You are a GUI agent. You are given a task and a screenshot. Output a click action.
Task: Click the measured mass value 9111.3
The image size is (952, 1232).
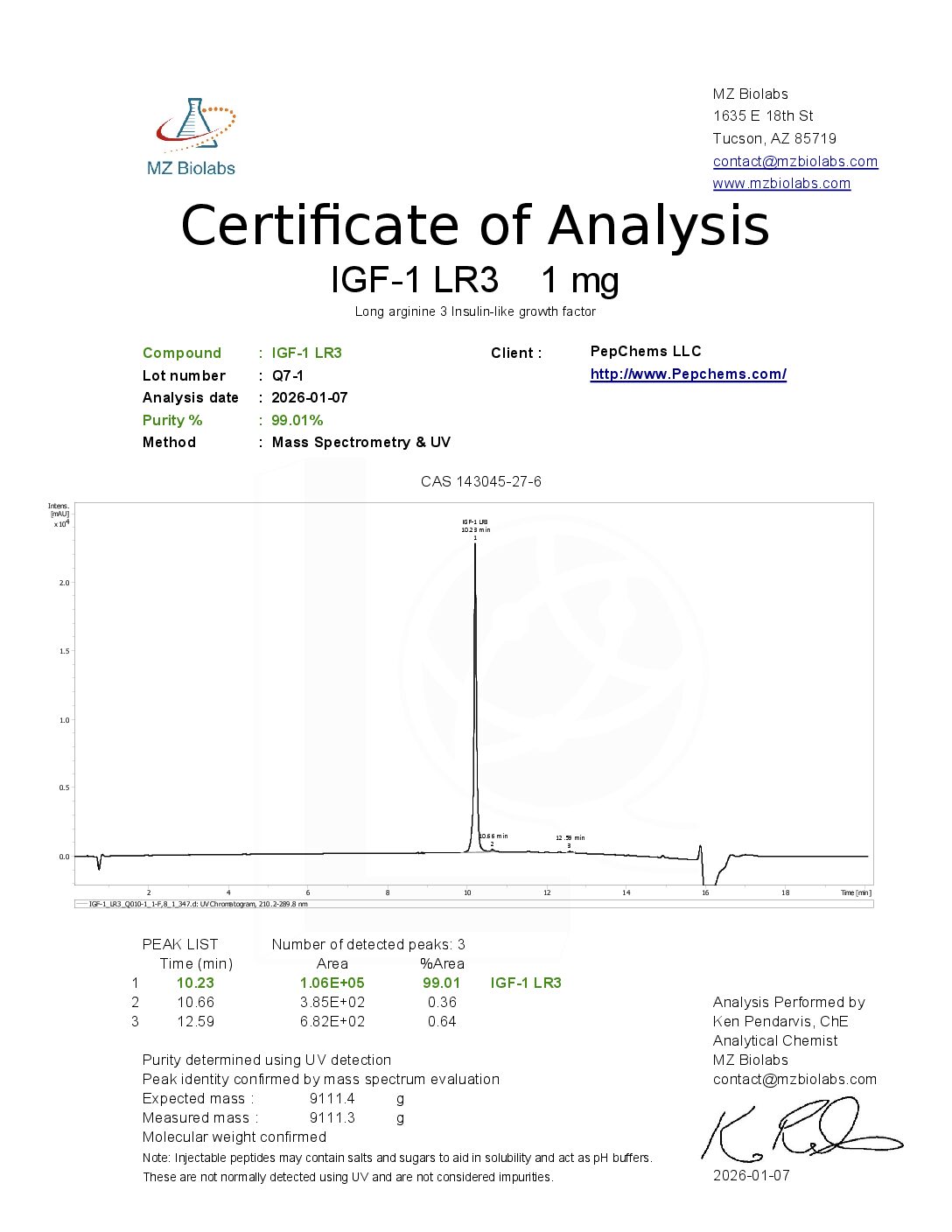point(332,1117)
